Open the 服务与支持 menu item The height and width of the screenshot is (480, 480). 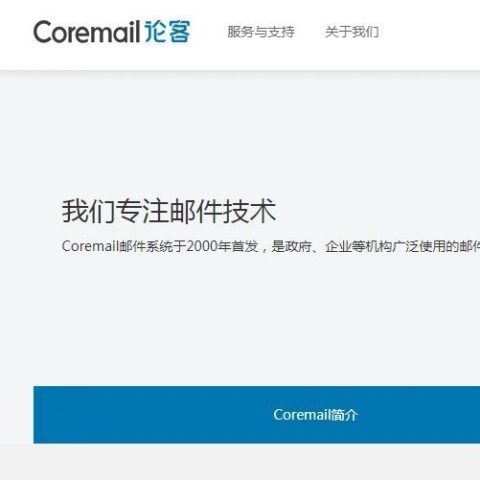click(261, 32)
